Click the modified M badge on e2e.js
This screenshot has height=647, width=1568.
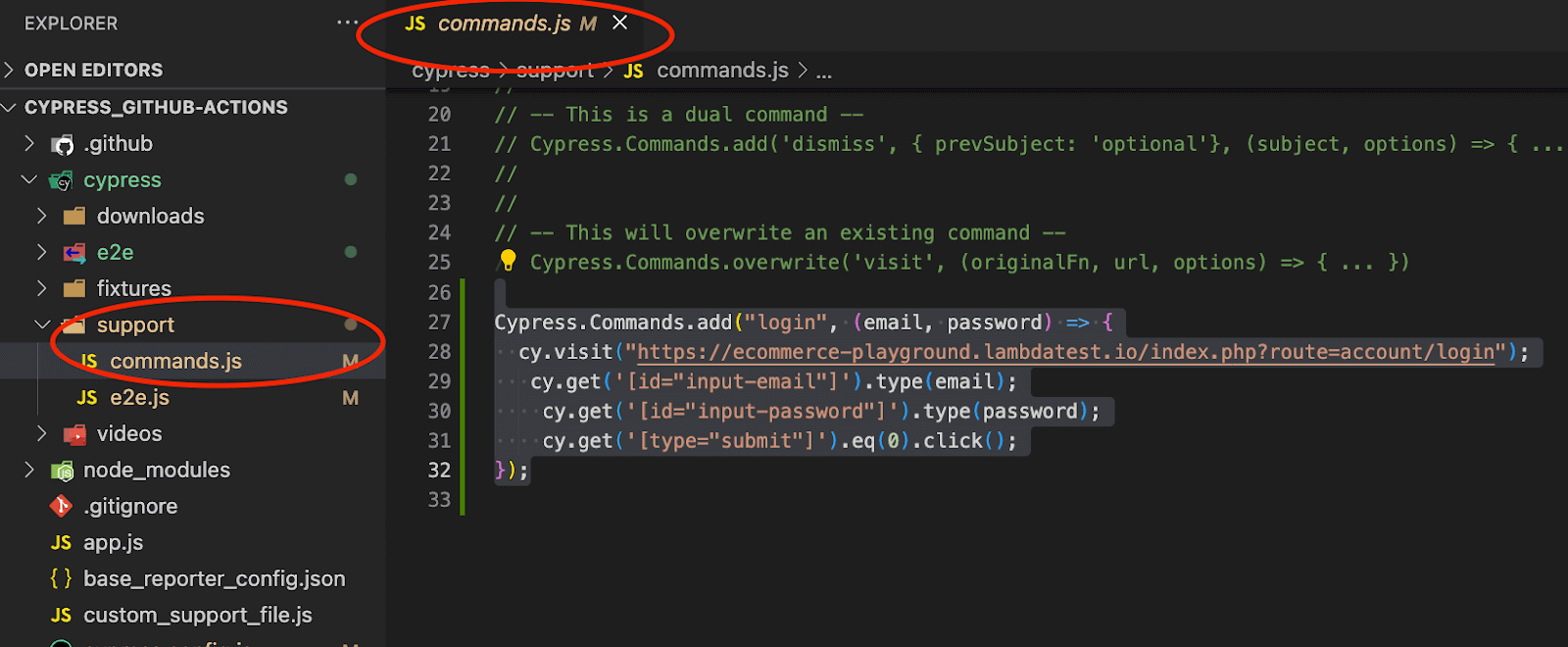coord(350,397)
